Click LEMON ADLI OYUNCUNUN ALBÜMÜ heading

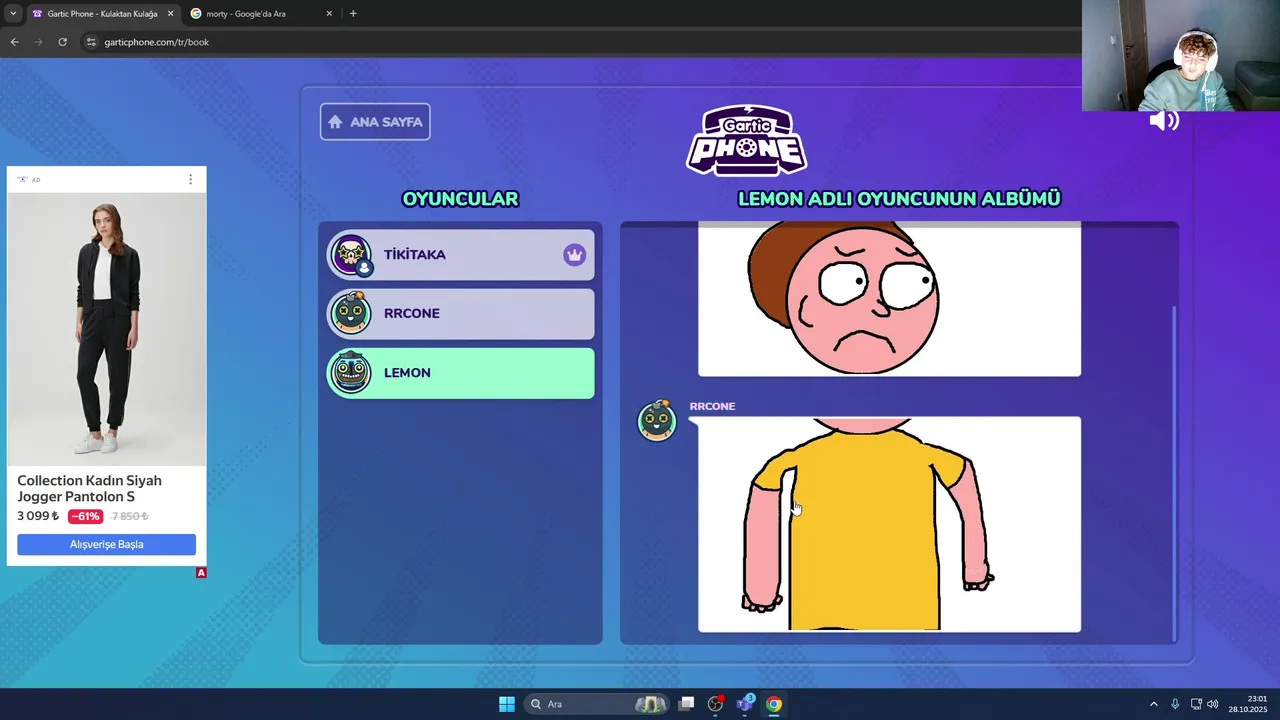pos(899,199)
